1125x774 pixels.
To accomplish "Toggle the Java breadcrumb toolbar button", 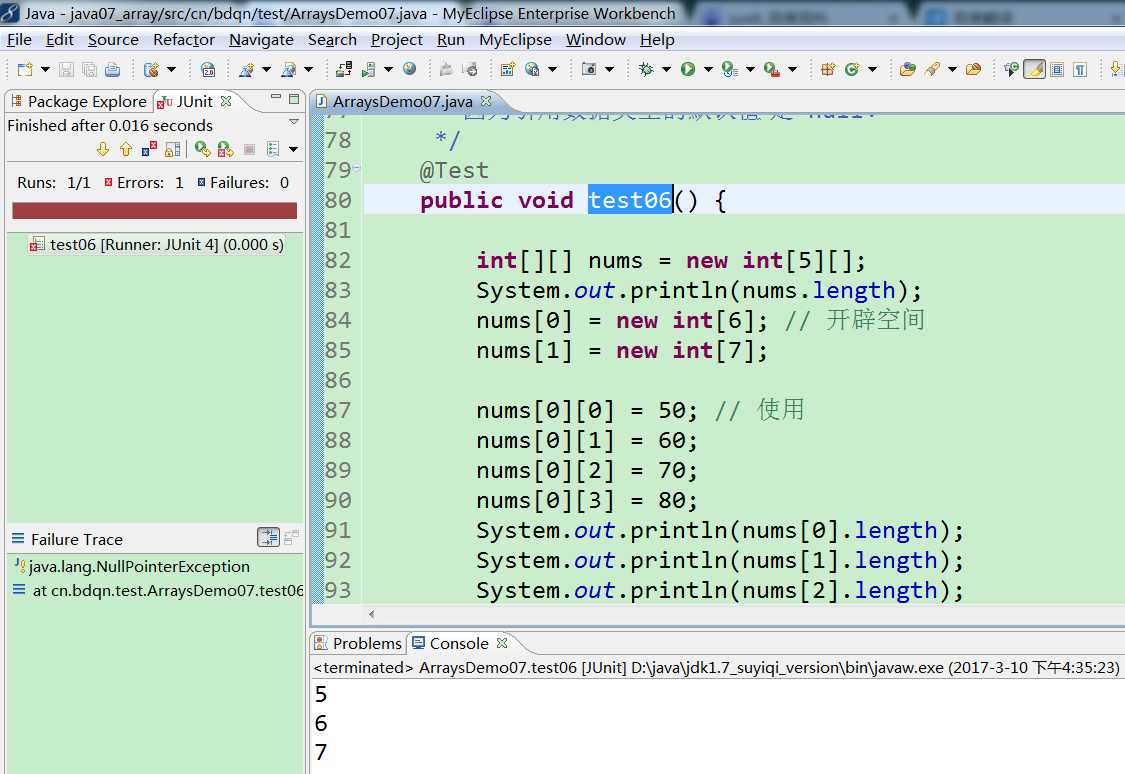I will [x=1011, y=70].
